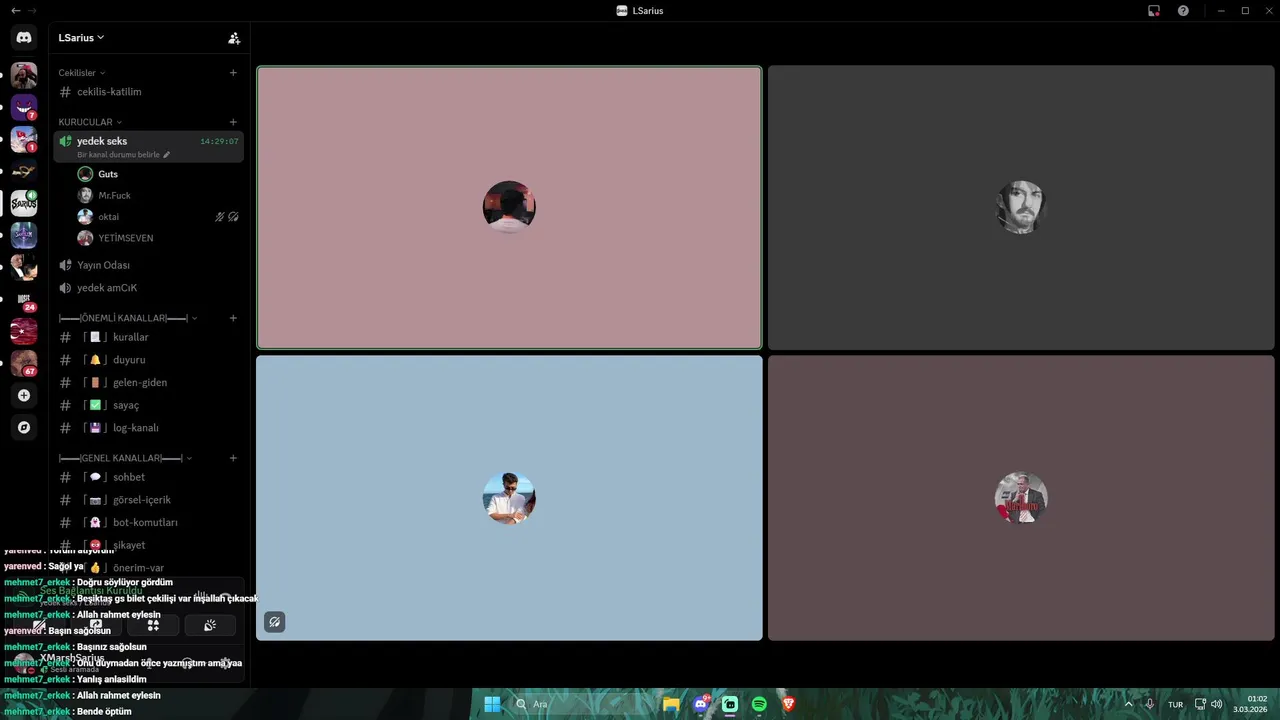The width and height of the screenshot is (1280, 720).
Task: Open LSarius server dropdown menu
Action: [81, 38]
